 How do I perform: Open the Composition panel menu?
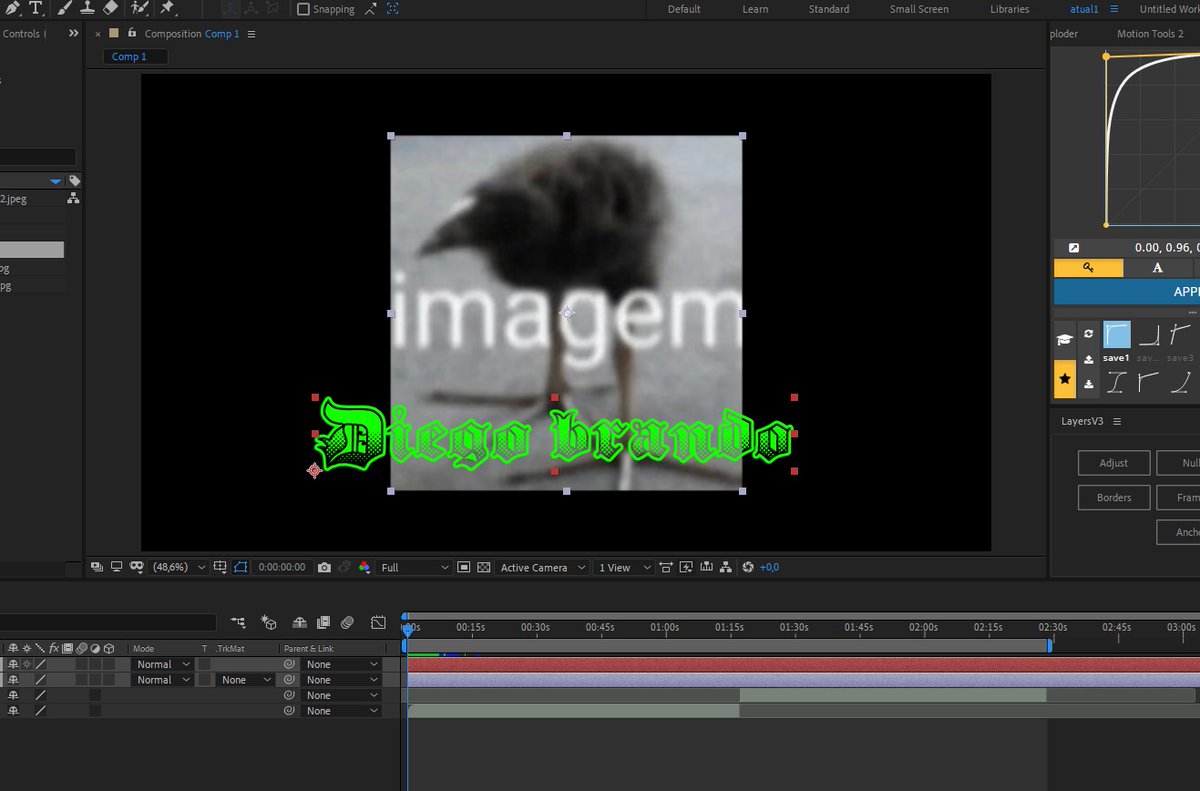click(251, 34)
